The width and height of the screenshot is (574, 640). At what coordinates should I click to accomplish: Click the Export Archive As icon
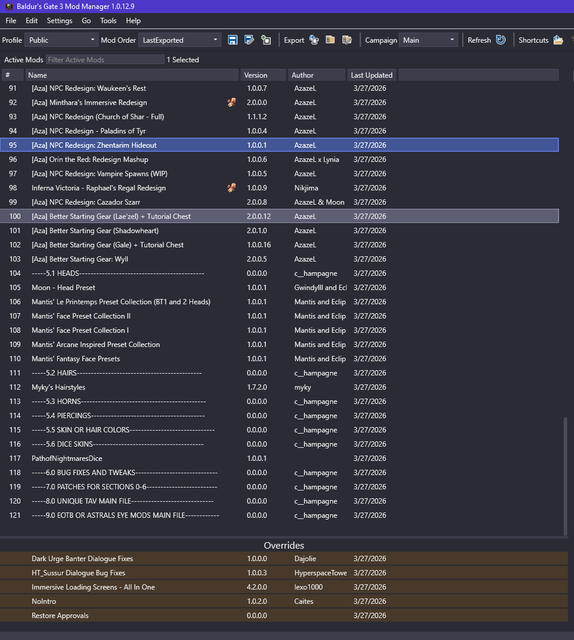coord(347,40)
